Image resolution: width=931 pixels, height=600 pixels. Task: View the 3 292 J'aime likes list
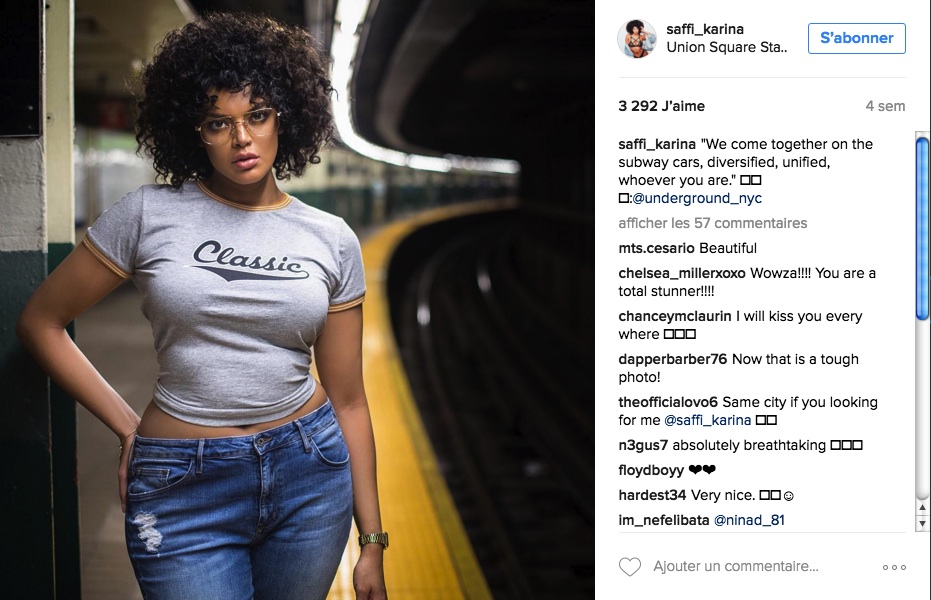click(x=661, y=106)
